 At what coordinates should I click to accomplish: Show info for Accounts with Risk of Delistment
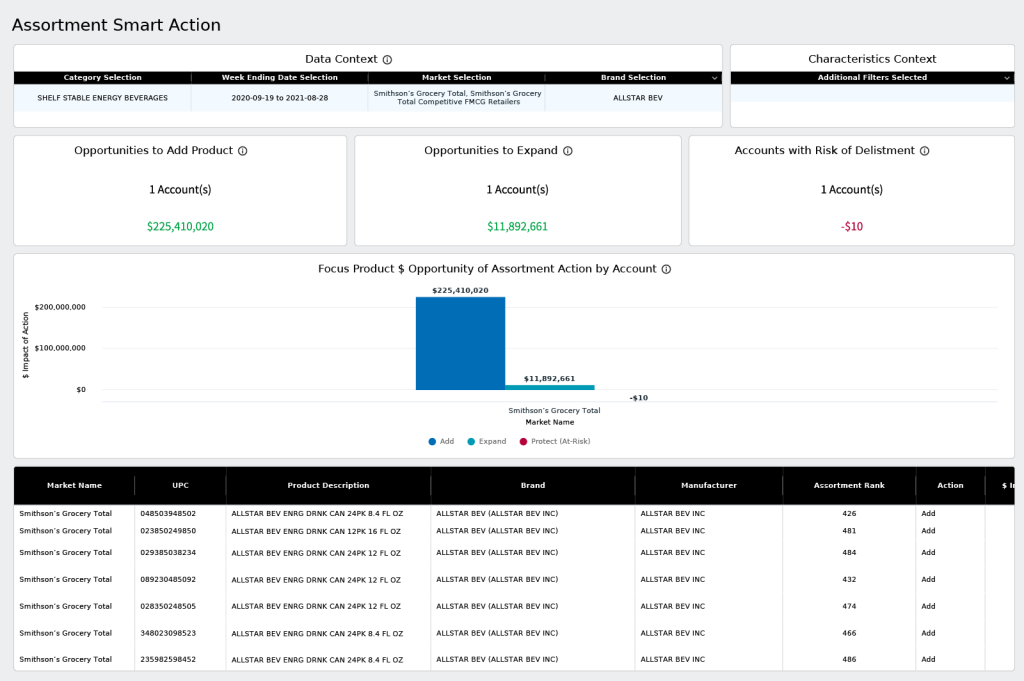pyautogui.click(x=925, y=151)
